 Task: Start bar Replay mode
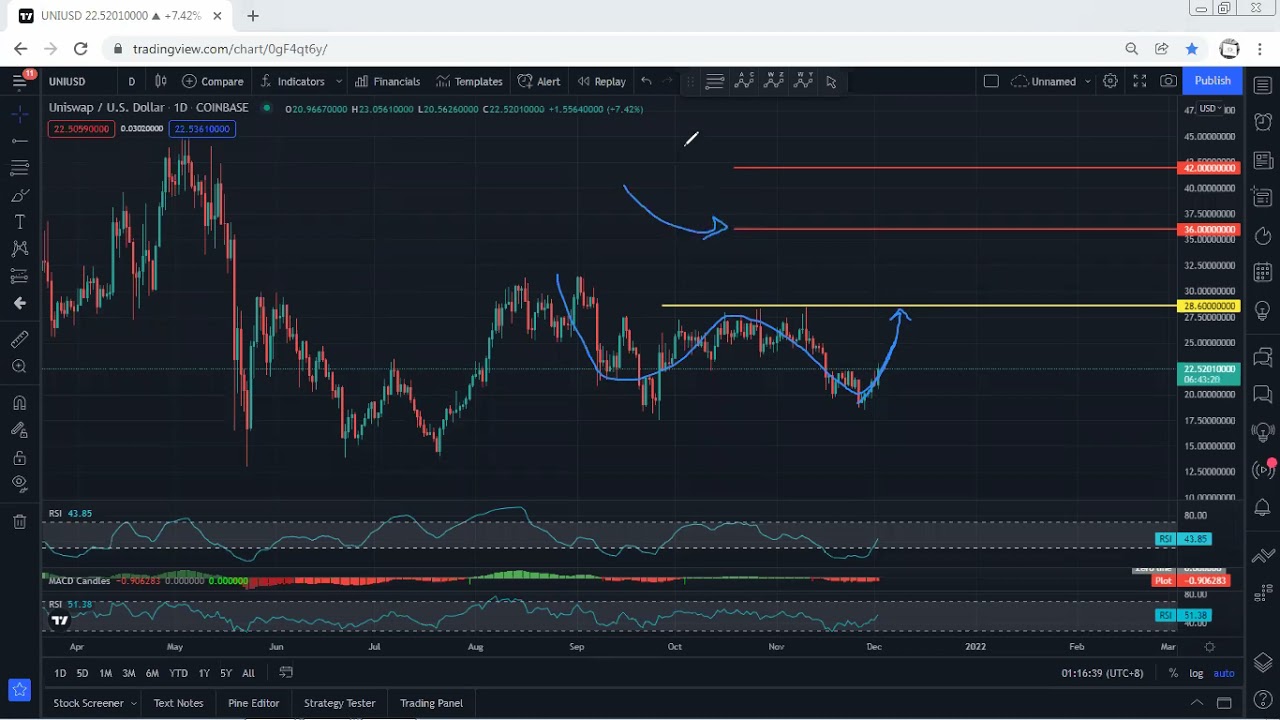pos(601,81)
